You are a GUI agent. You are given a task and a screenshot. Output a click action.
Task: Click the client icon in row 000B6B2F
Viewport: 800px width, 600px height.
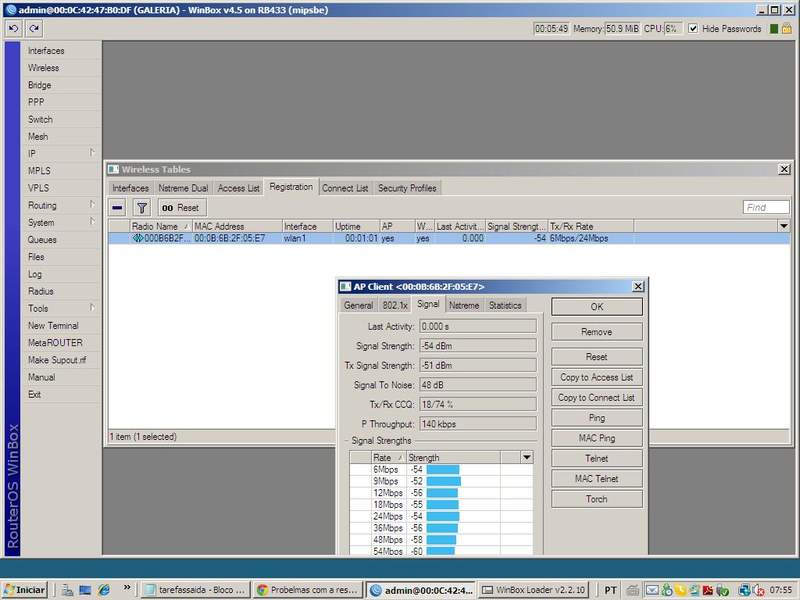click(137, 238)
